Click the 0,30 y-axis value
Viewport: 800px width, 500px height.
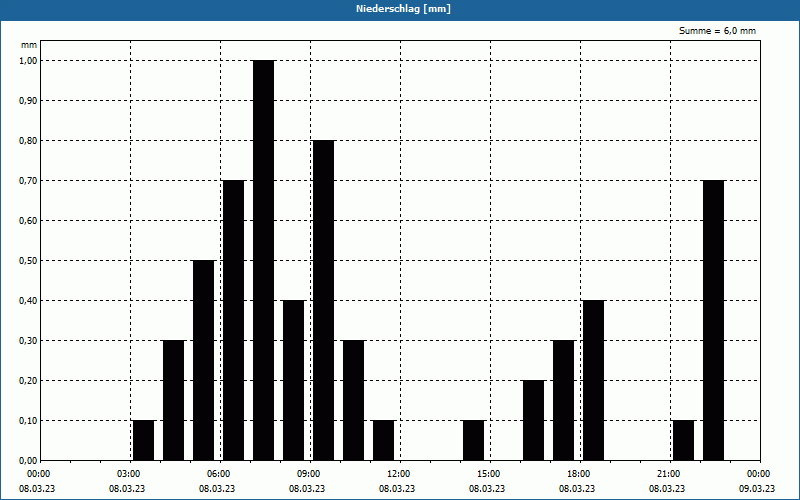(29, 341)
